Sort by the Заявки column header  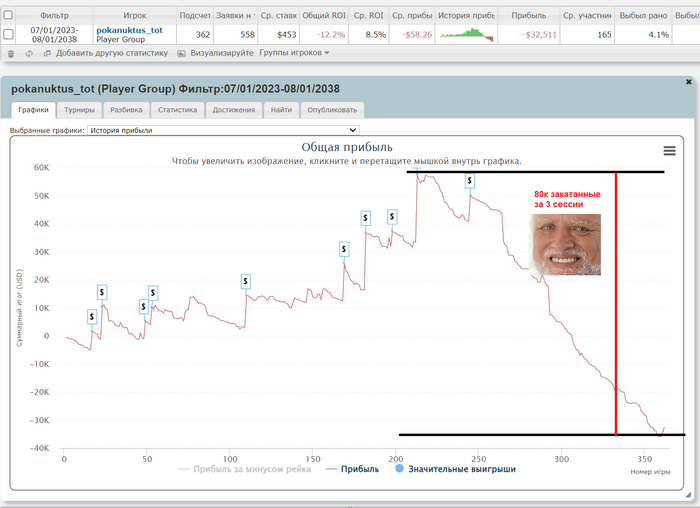click(235, 16)
